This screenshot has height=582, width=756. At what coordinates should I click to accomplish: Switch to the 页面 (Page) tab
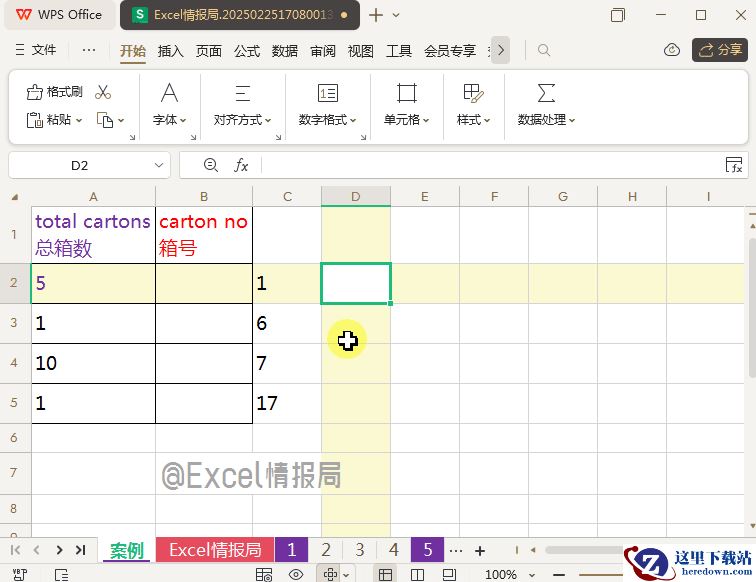[x=209, y=51]
